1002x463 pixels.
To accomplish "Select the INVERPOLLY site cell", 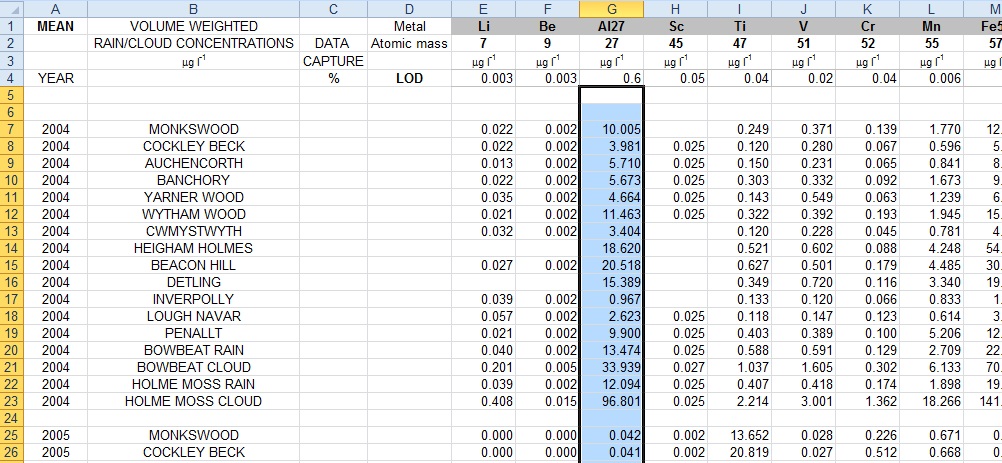I will click(x=193, y=299).
